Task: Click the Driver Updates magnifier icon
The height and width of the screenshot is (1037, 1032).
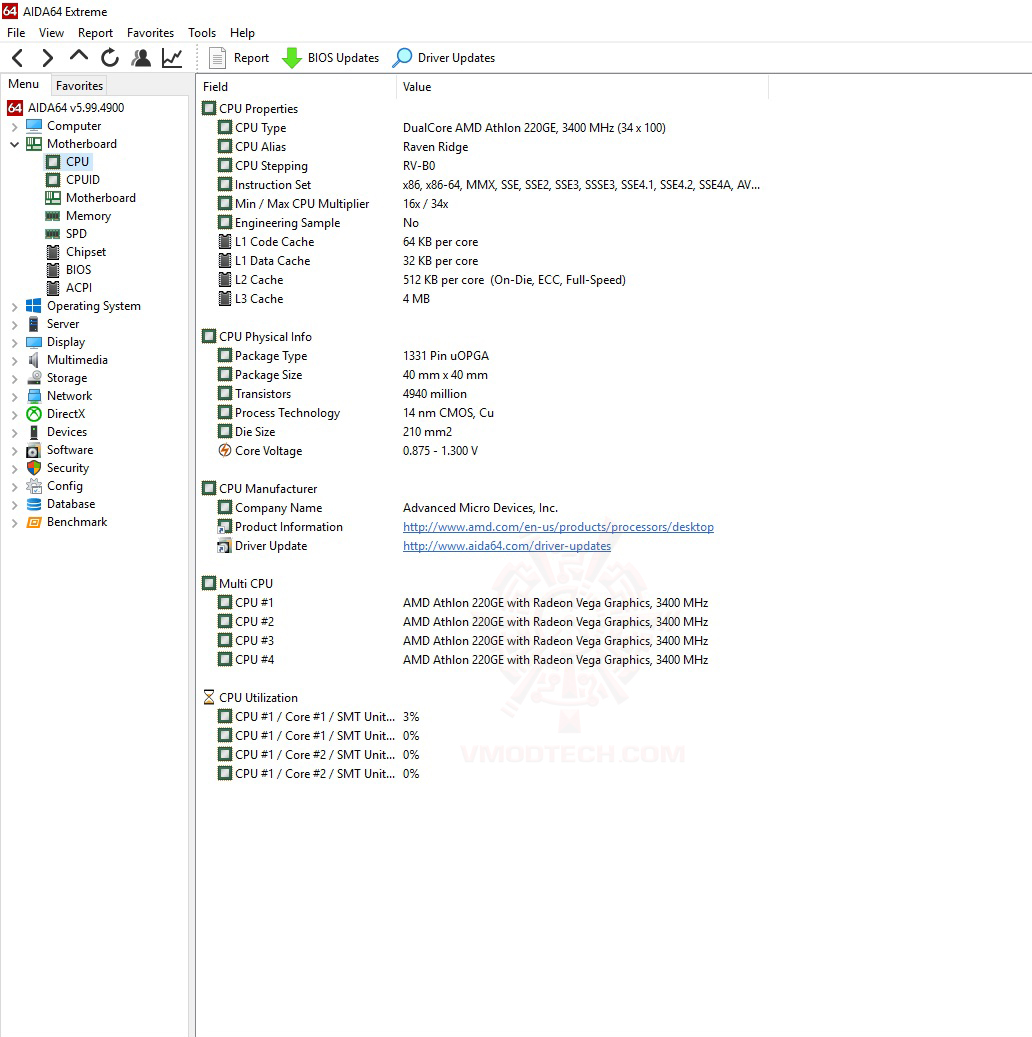Action: click(402, 58)
